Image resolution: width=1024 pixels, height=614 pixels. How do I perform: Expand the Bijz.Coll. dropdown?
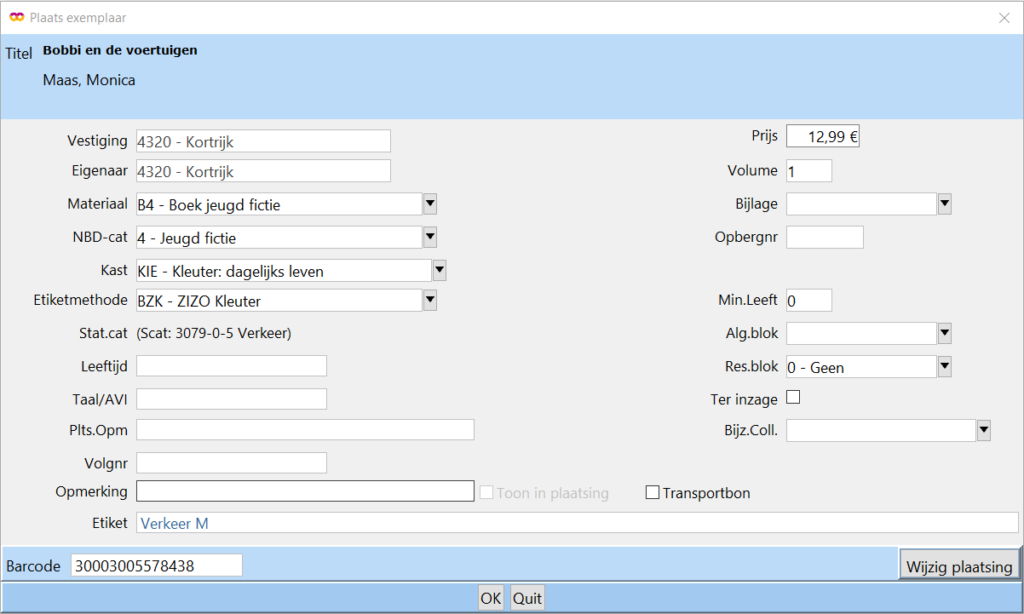(x=983, y=430)
